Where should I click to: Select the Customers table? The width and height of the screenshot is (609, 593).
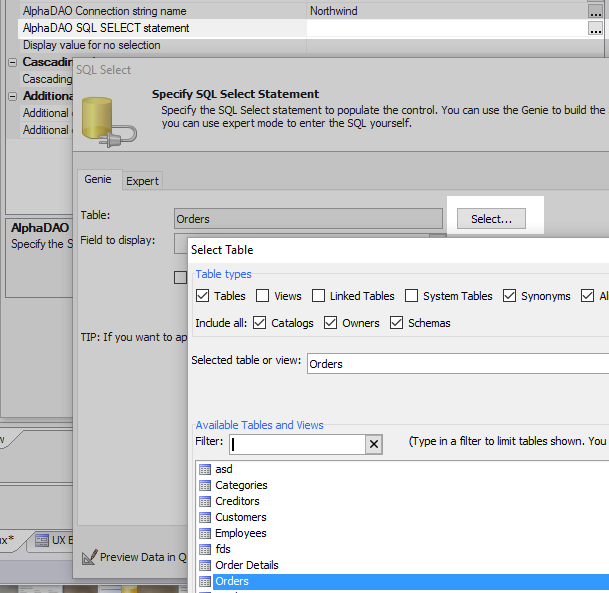(241, 517)
